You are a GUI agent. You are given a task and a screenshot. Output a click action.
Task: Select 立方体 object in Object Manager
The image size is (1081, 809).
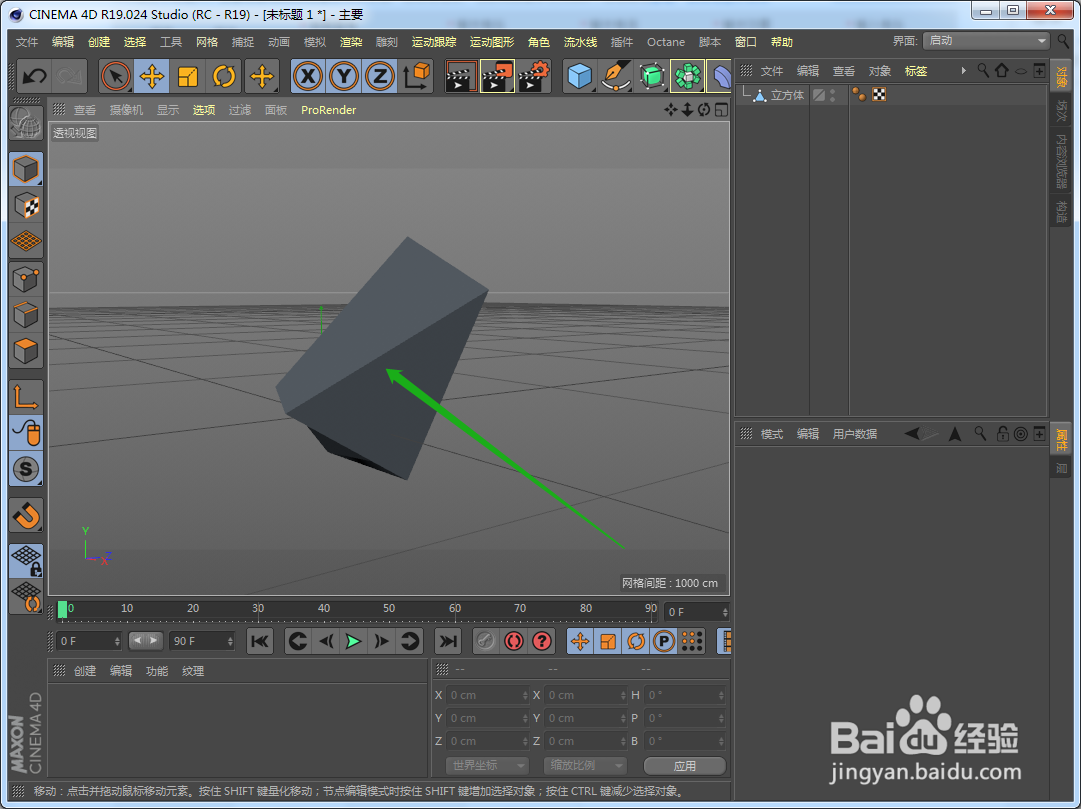(787, 95)
